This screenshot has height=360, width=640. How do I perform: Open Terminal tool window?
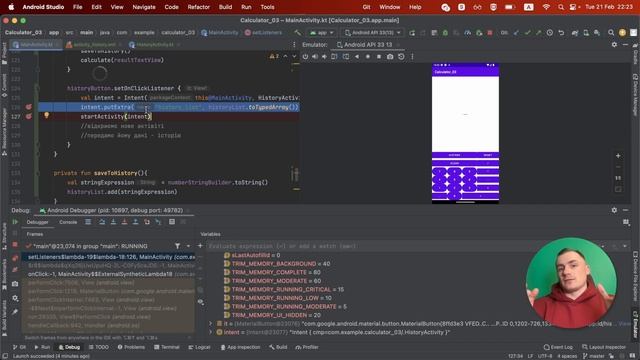(x=167, y=347)
